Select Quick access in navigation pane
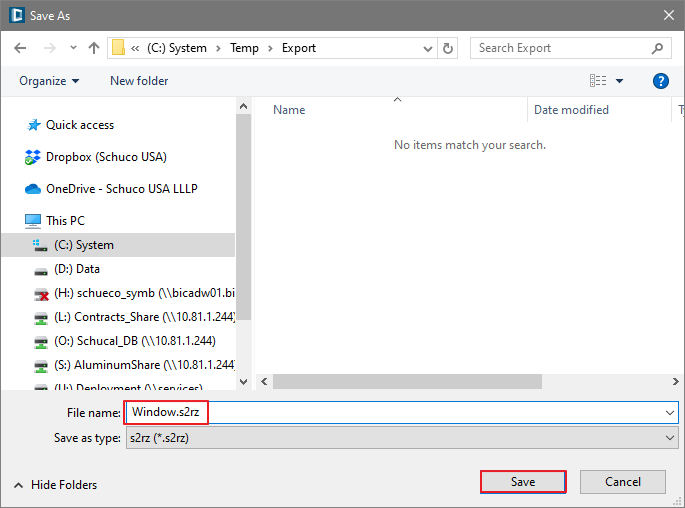The width and height of the screenshot is (685, 508). tap(80, 125)
